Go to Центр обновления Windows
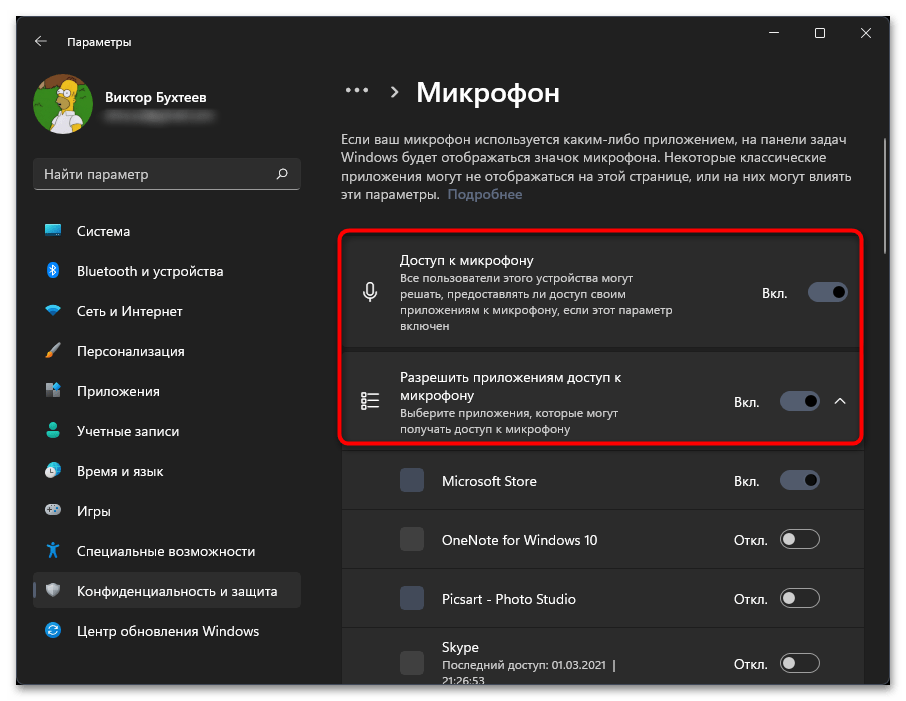 tap(167, 630)
